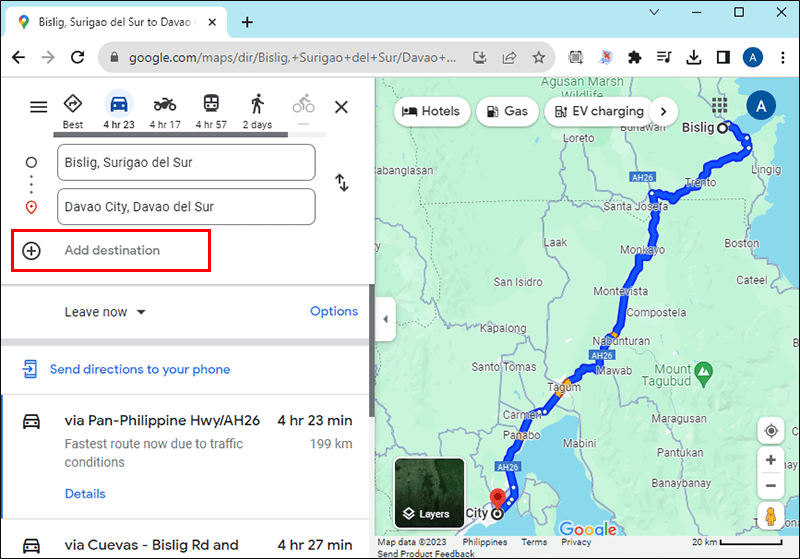Click the install app icon in address bar
This screenshot has width=800, height=559.
[x=480, y=58]
